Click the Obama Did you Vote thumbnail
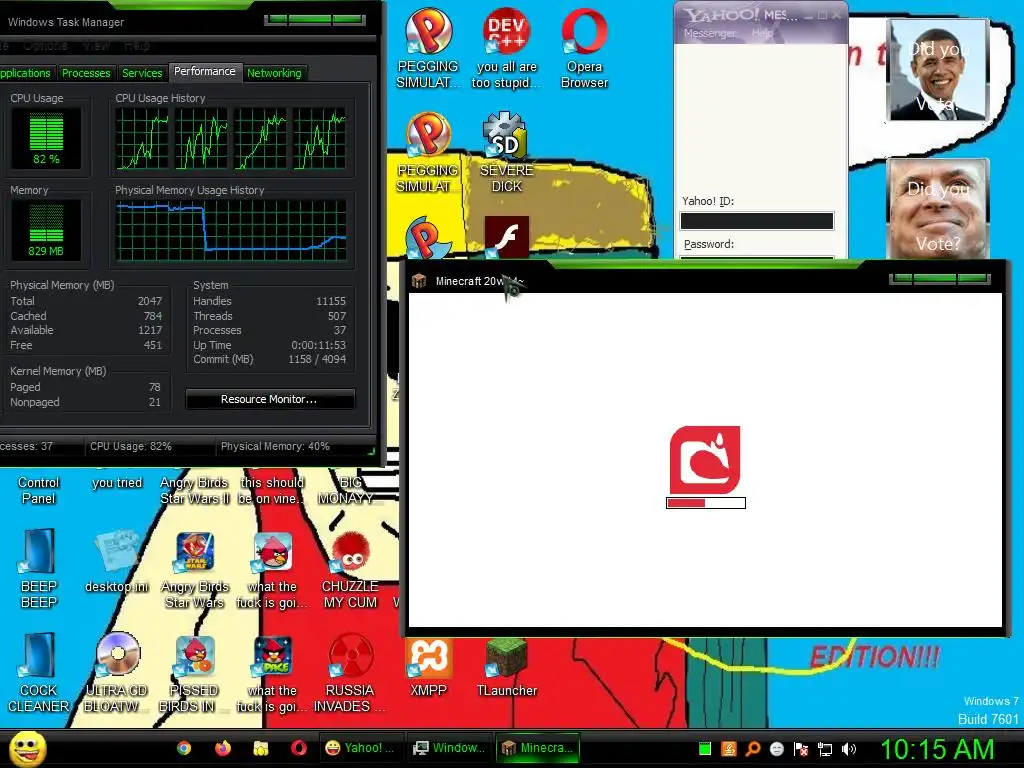This screenshot has width=1024, height=768. point(938,70)
